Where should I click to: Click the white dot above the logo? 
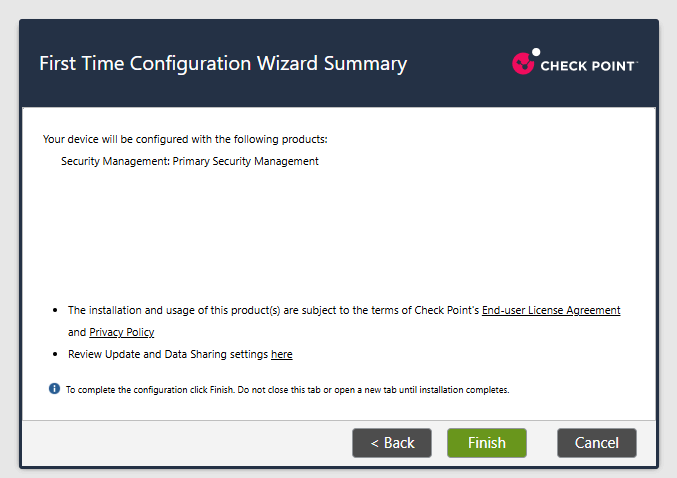pos(536,52)
